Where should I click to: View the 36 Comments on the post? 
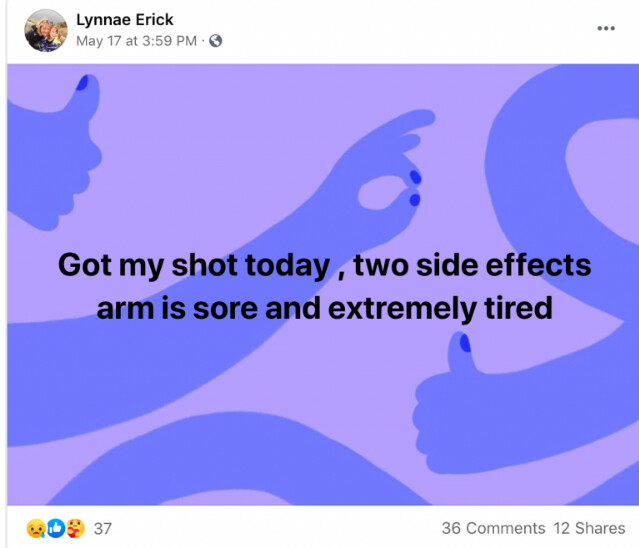[493, 528]
